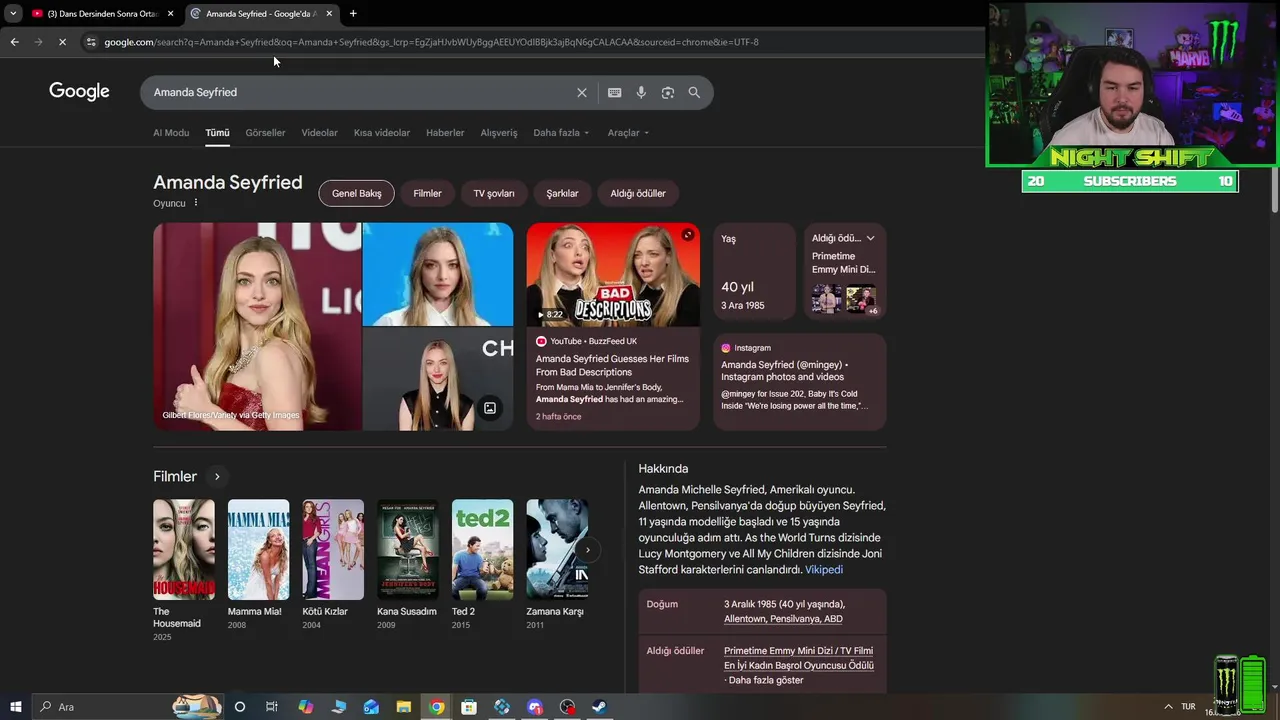Open The Housemaid movie poster
Image resolution: width=1280 pixels, height=720 pixels.
point(184,549)
